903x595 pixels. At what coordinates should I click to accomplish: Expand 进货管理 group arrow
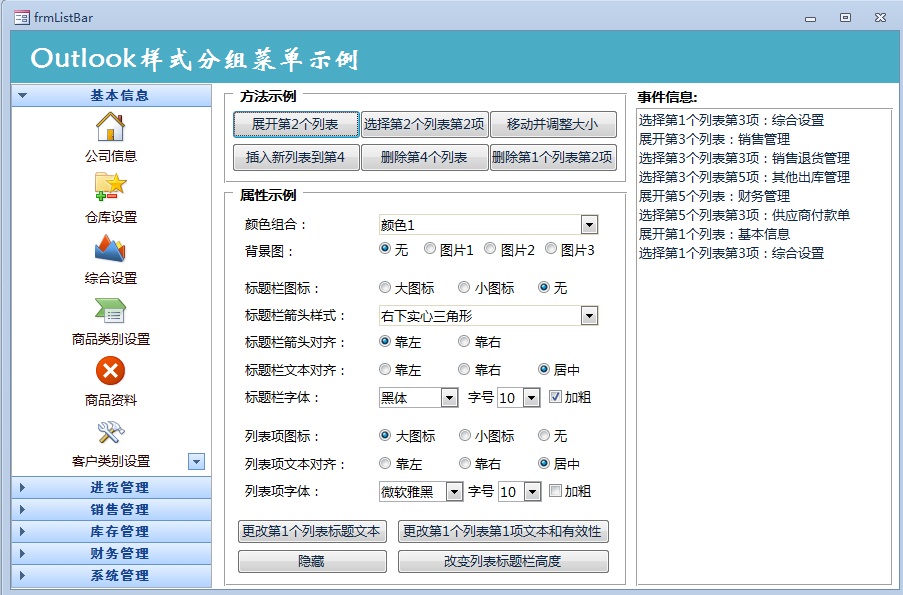point(22,488)
